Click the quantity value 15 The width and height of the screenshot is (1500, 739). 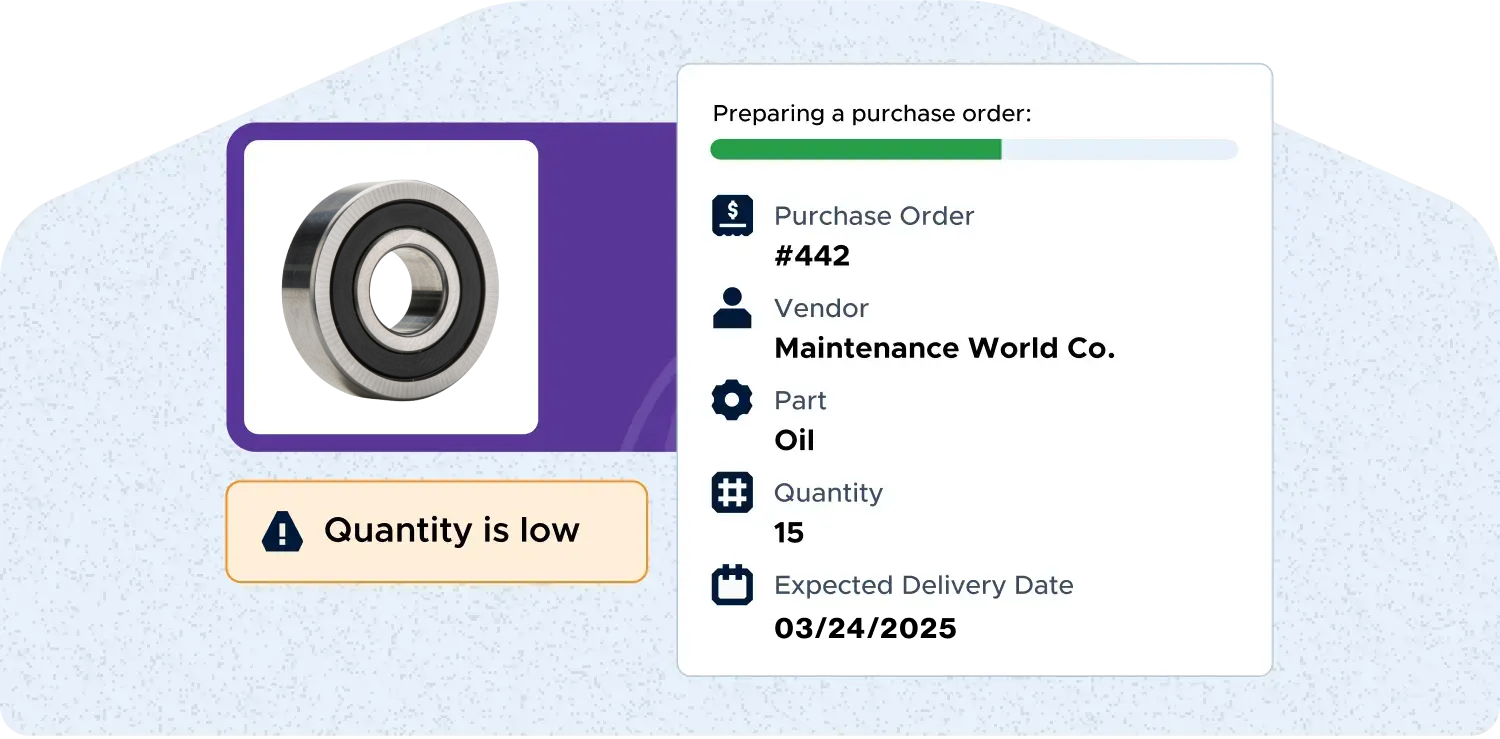tap(789, 533)
